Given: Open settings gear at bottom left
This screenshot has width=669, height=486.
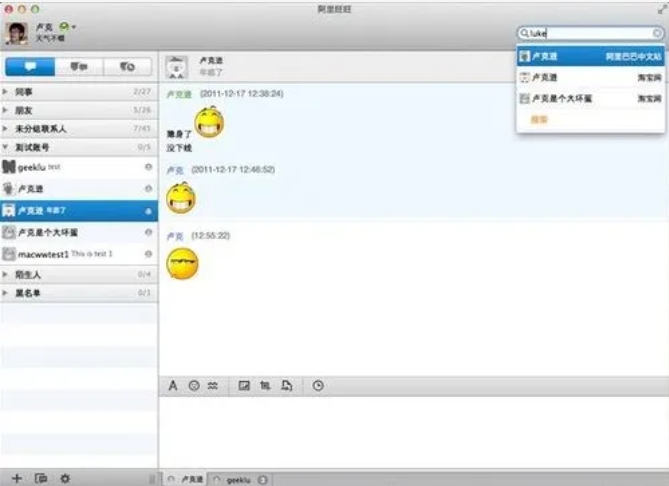Looking at the screenshot, I should point(65,478).
